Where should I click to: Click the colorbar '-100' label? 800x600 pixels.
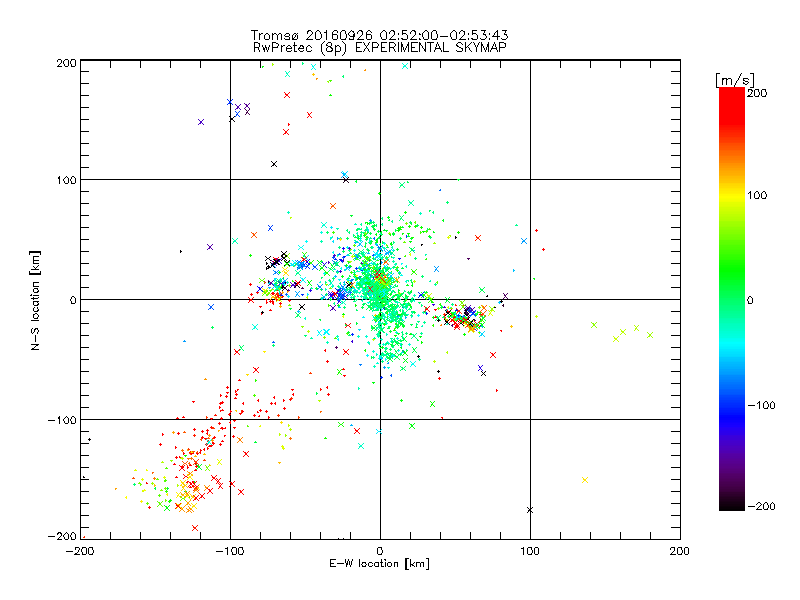(x=761, y=405)
